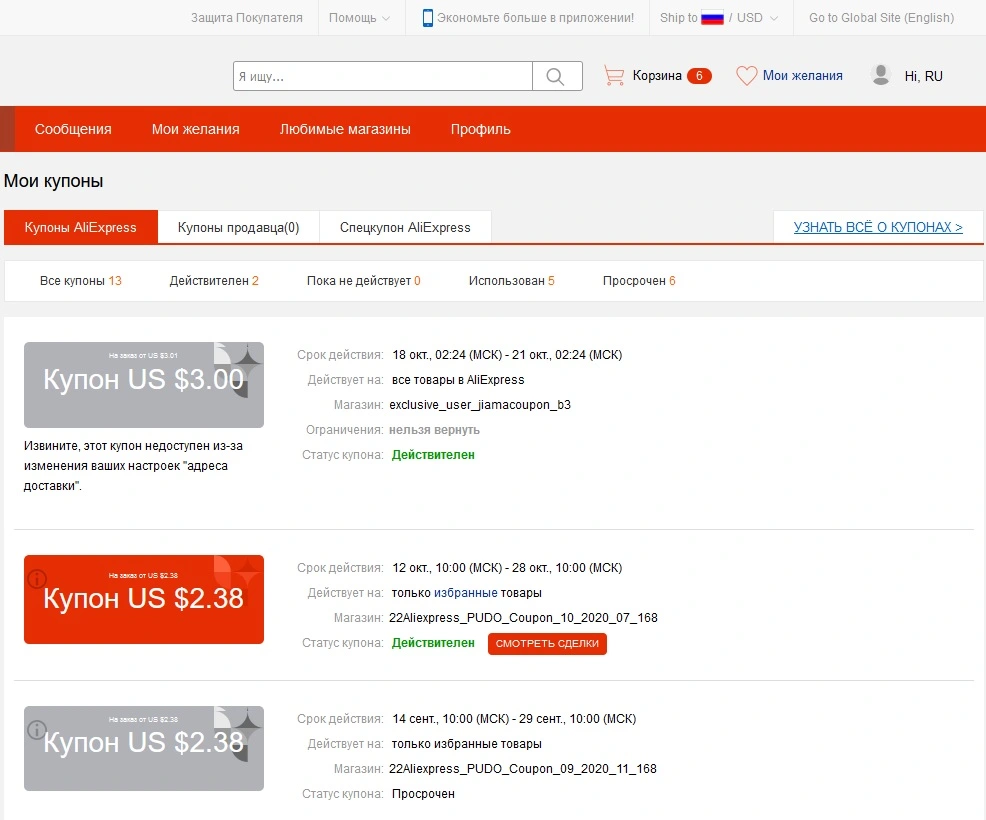Click the user avatar icon
Image resolution: width=986 pixels, height=820 pixels.
881,75
